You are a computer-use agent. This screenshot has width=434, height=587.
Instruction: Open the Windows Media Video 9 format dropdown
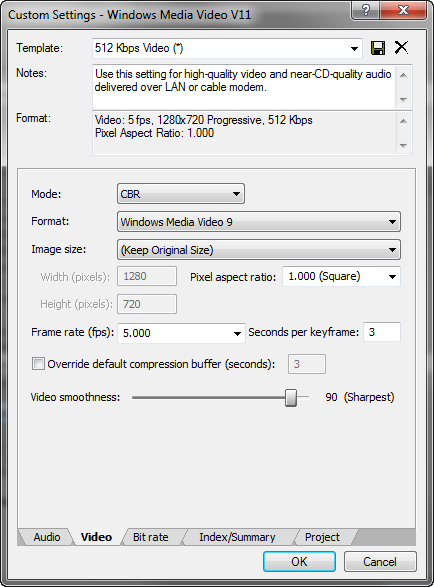coord(259,222)
